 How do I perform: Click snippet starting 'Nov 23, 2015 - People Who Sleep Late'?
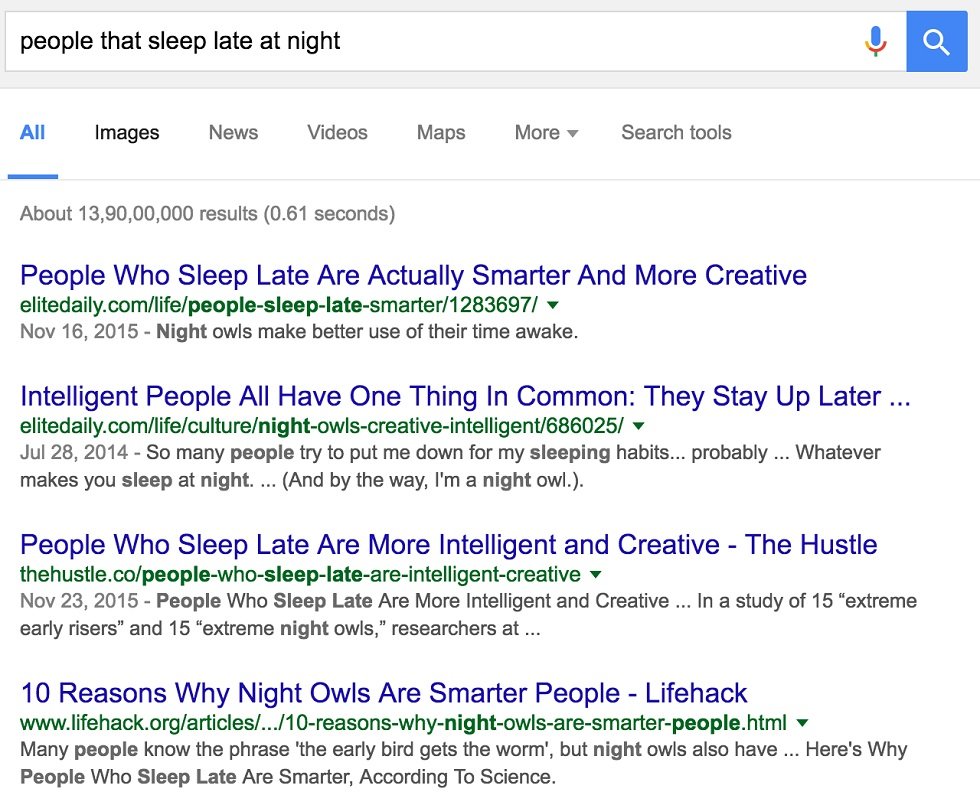pyautogui.click(x=468, y=614)
